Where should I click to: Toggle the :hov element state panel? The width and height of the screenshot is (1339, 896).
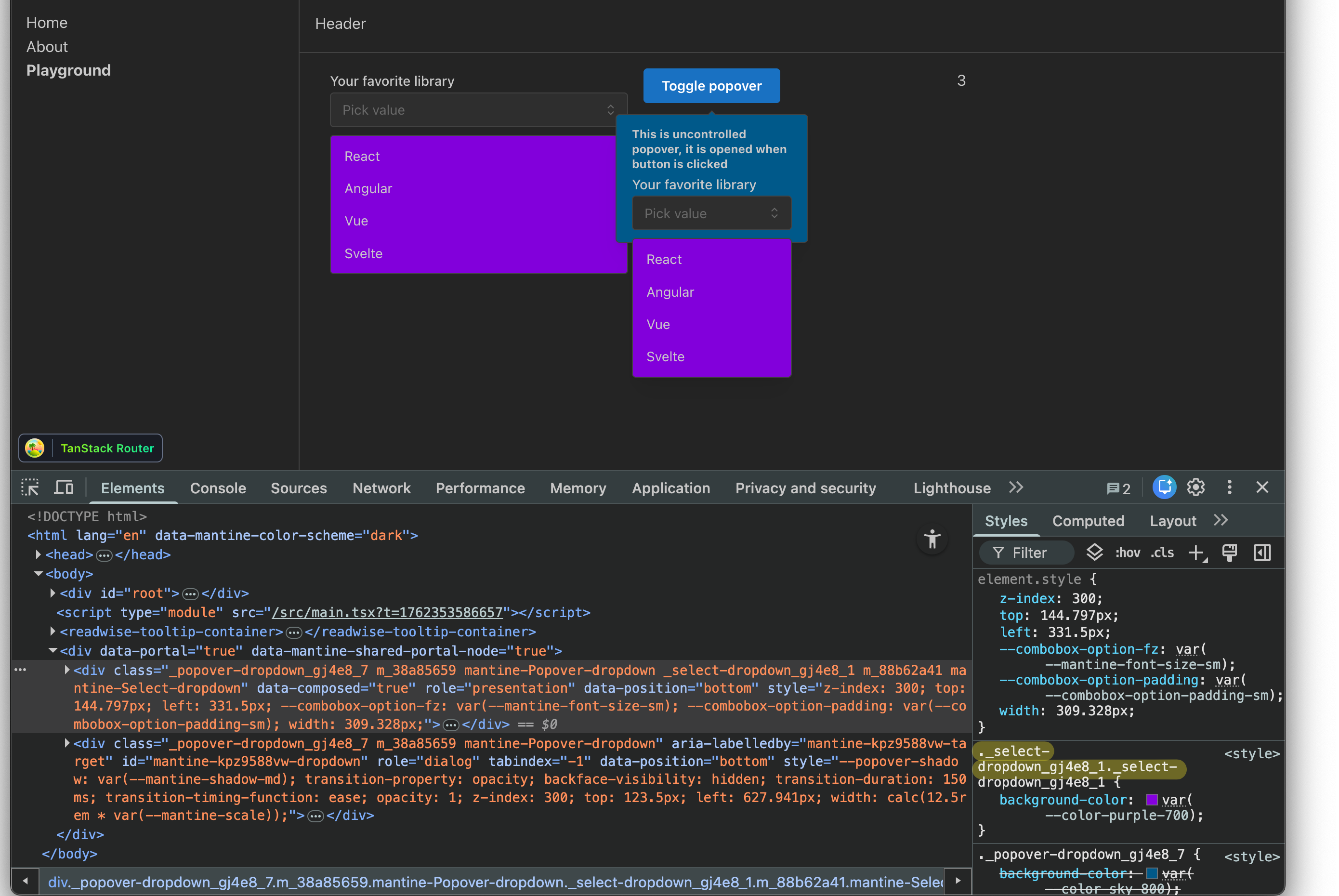[x=1127, y=553]
